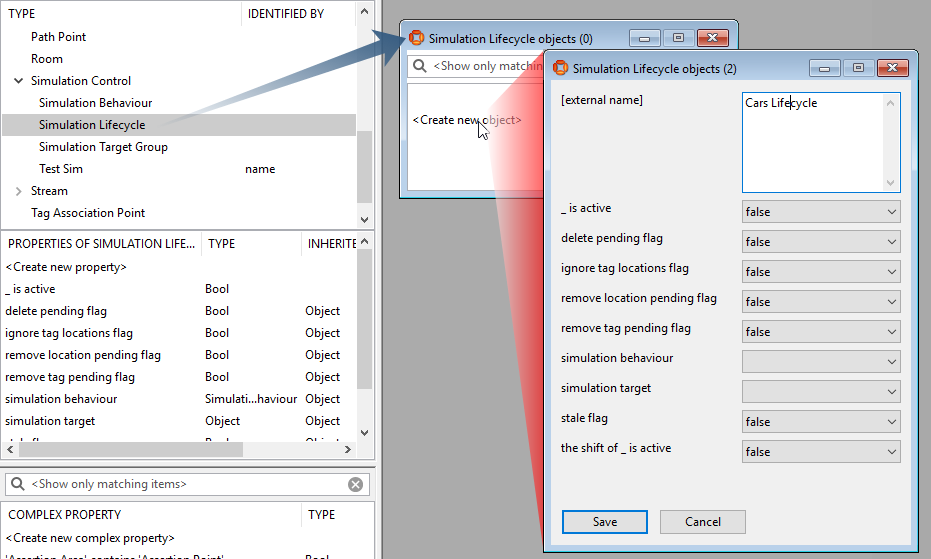
Task: Click the properties horizontal scrollbar thumb
Action: point(131,450)
